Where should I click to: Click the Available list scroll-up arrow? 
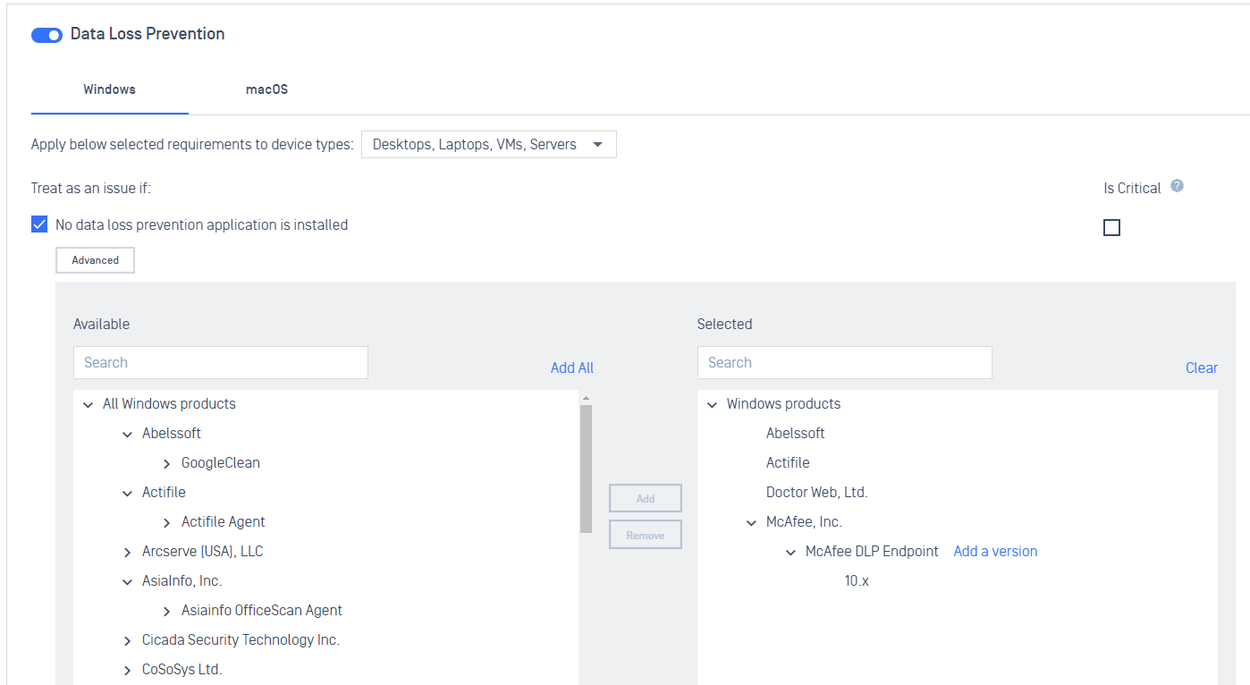586,399
